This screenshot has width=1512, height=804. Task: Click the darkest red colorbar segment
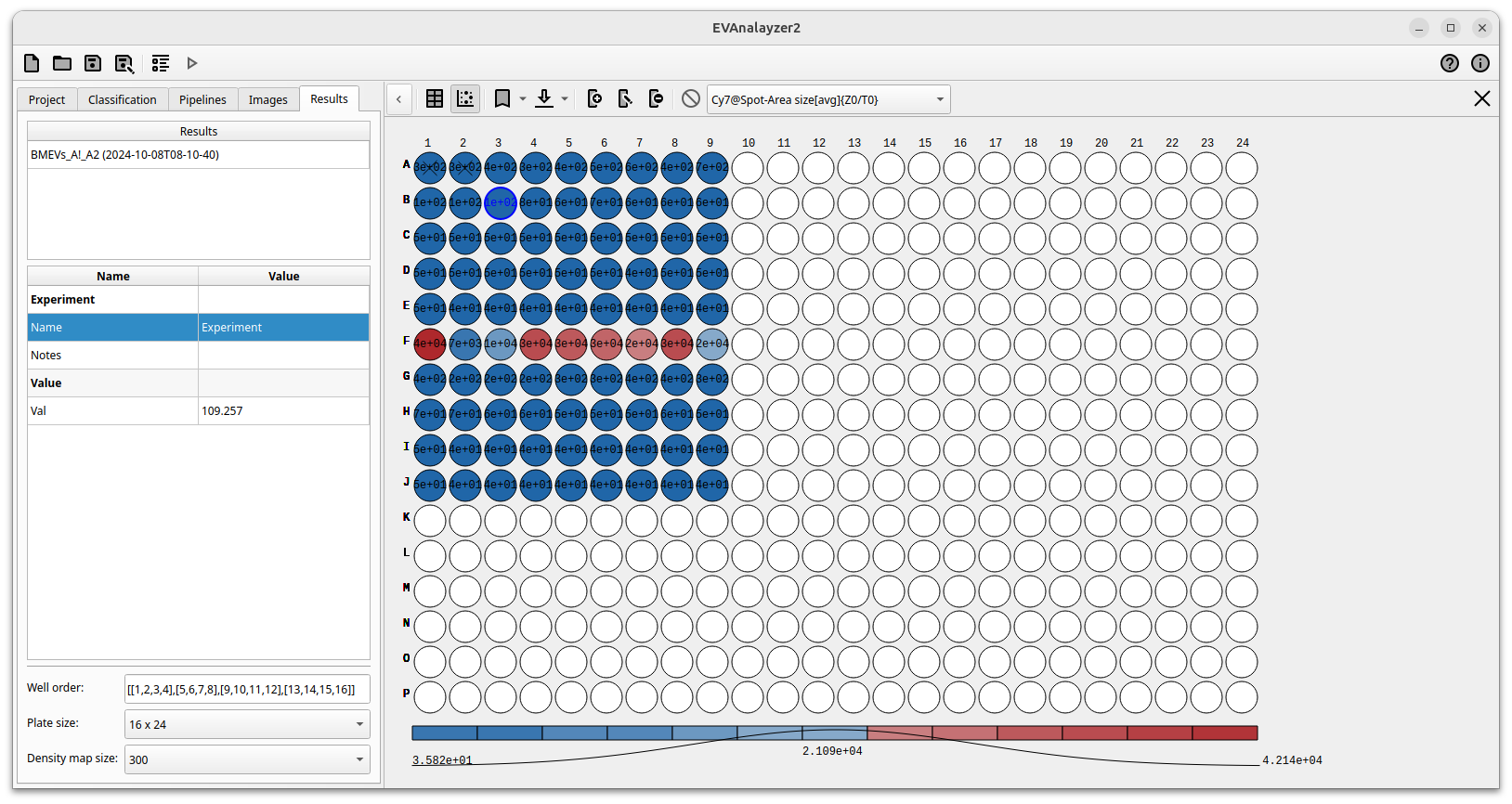(x=1225, y=733)
